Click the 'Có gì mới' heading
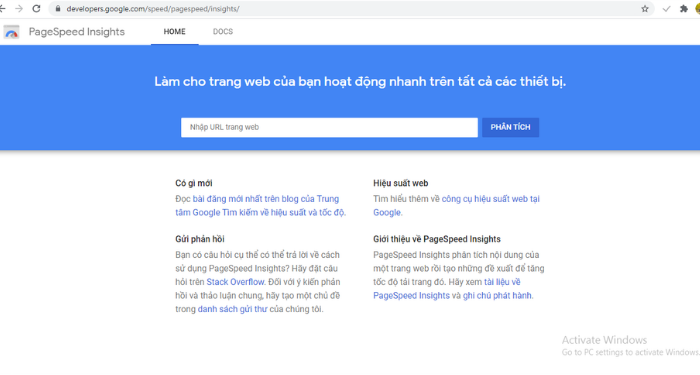The width and height of the screenshot is (700, 375). point(194,183)
